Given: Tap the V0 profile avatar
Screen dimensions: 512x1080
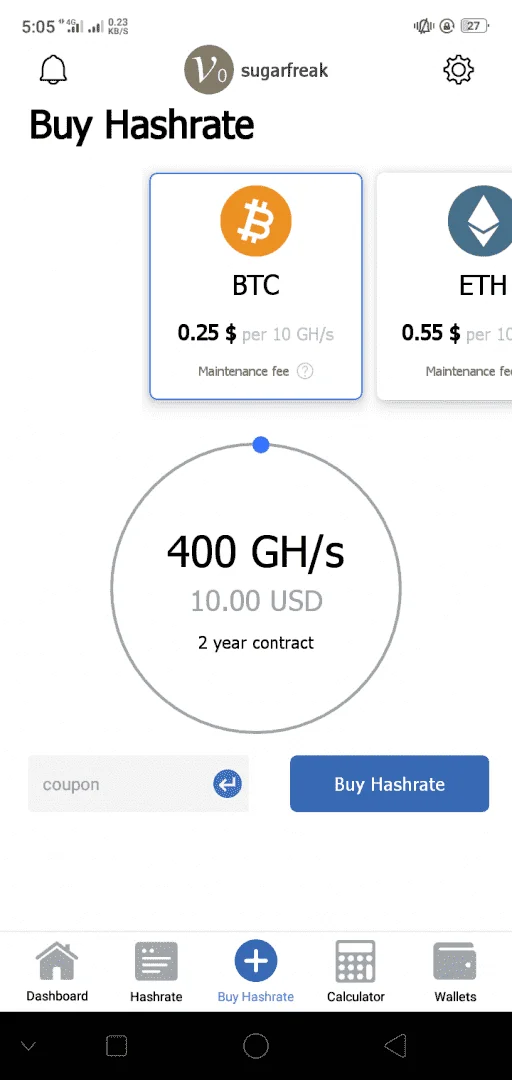Looking at the screenshot, I should (x=208, y=70).
